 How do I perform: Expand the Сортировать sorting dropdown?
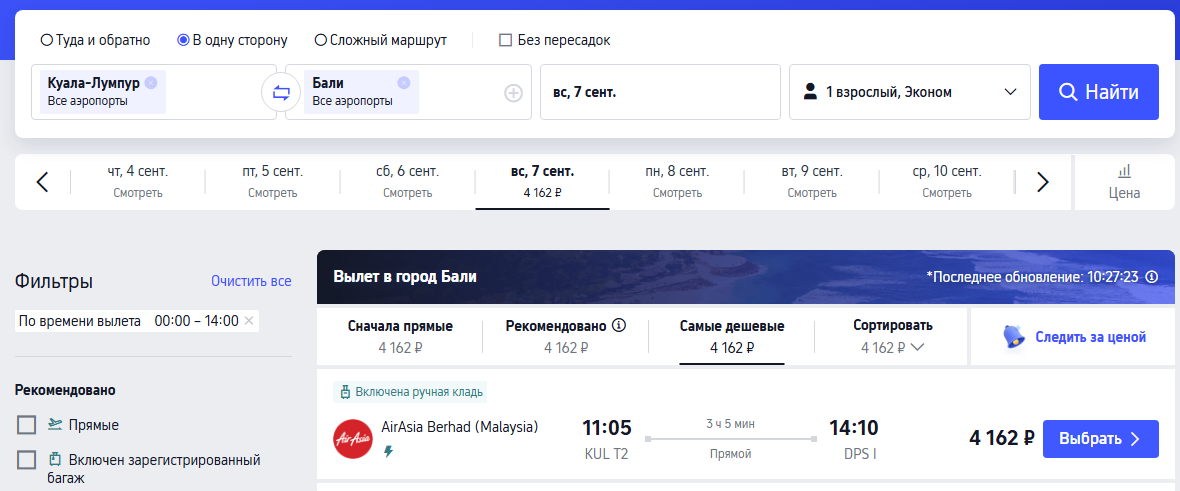pos(893,336)
